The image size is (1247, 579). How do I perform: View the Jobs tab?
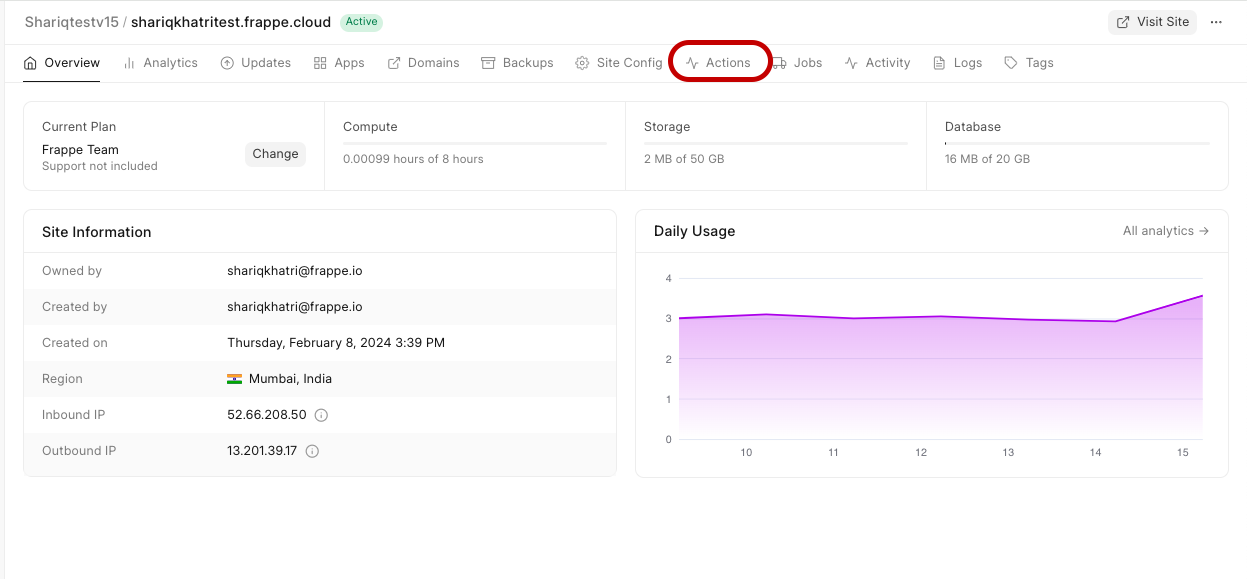797,63
